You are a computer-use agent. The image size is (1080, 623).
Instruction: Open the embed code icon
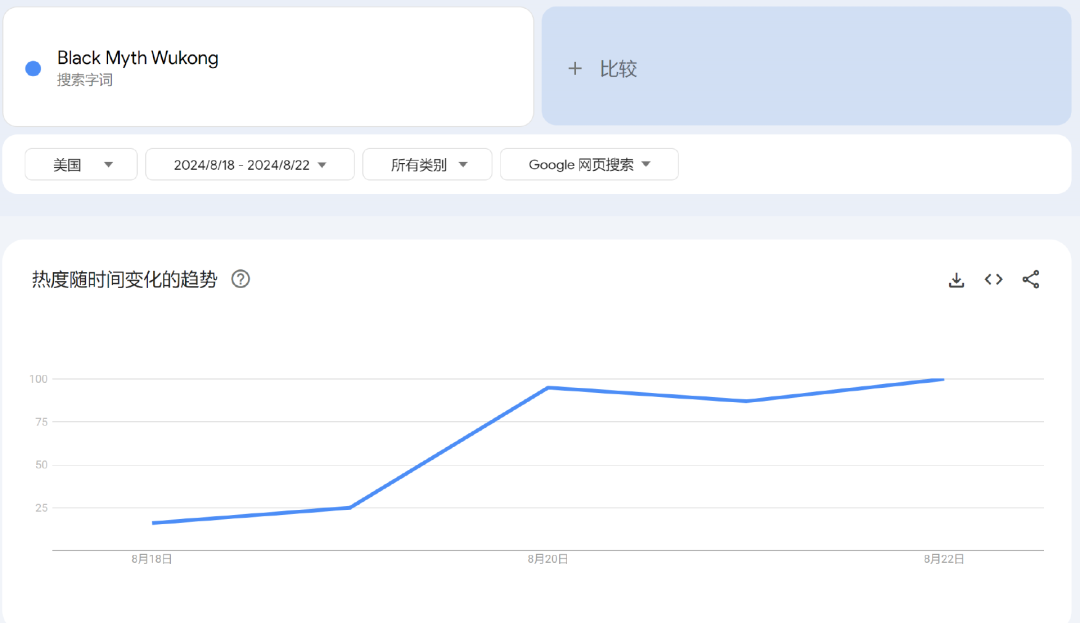993,279
